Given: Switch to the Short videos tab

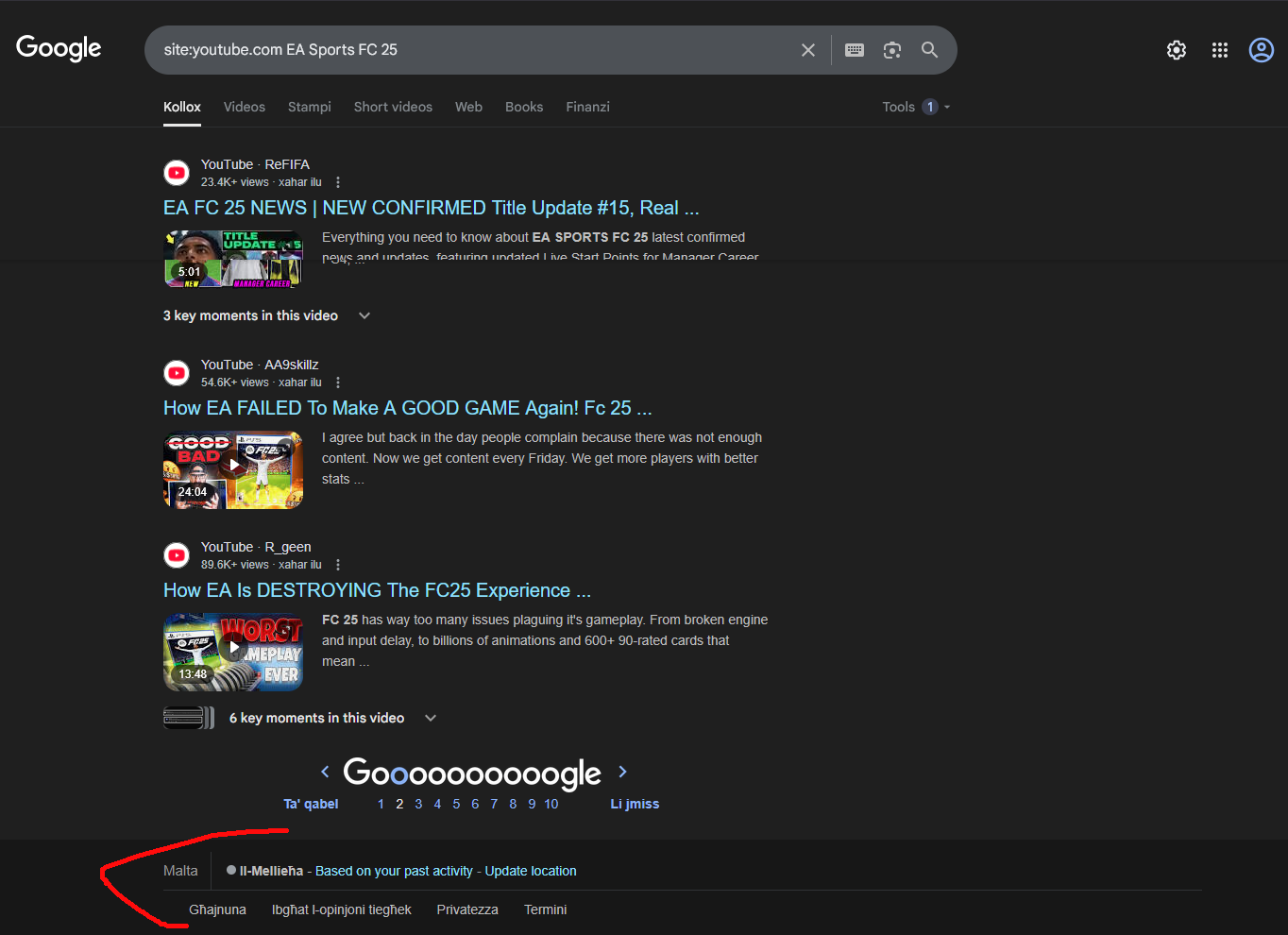Looking at the screenshot, I should pyautogui.click(x=393, y=107).
